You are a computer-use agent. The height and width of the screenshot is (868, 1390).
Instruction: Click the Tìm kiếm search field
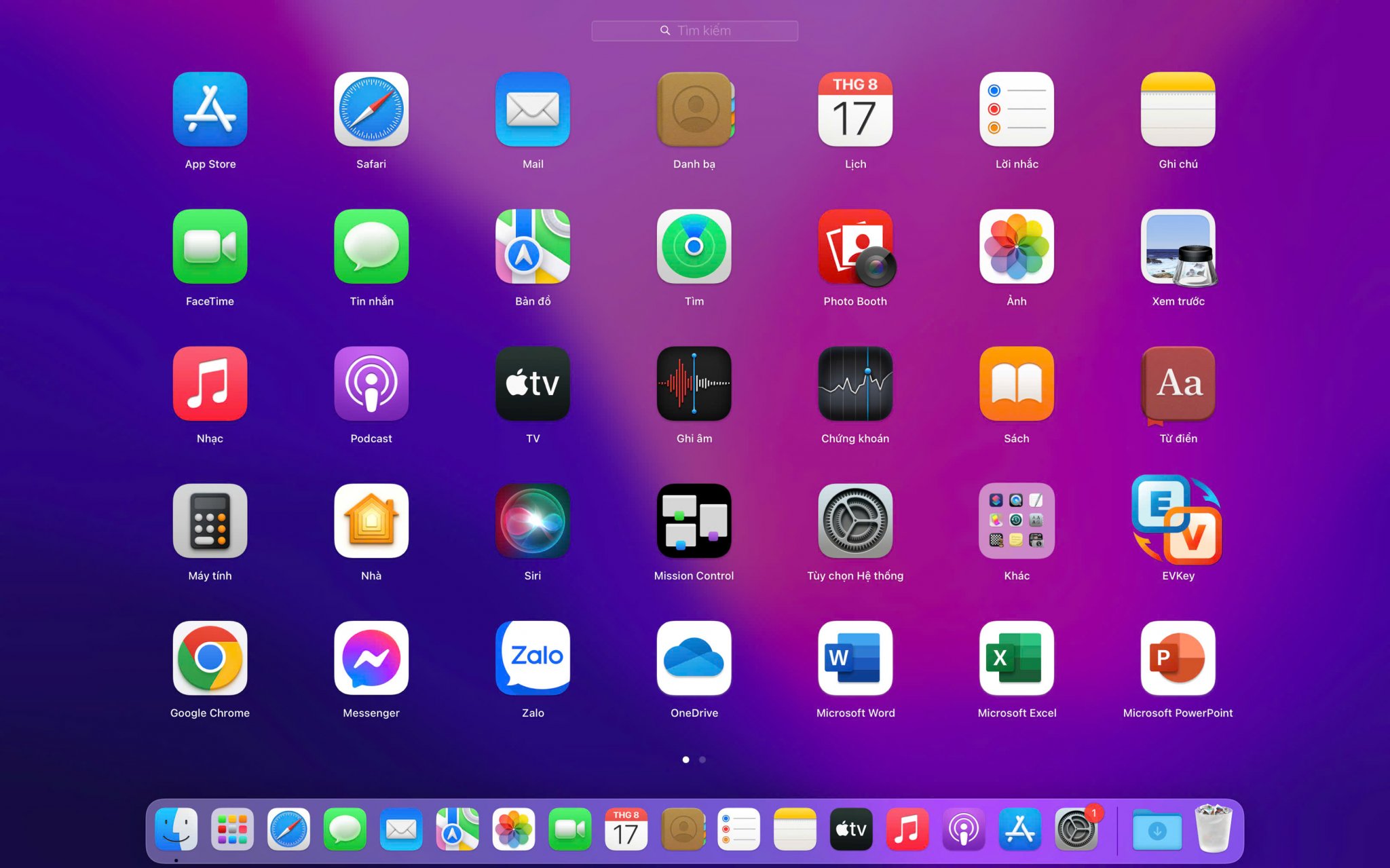(x=695, y=31)
